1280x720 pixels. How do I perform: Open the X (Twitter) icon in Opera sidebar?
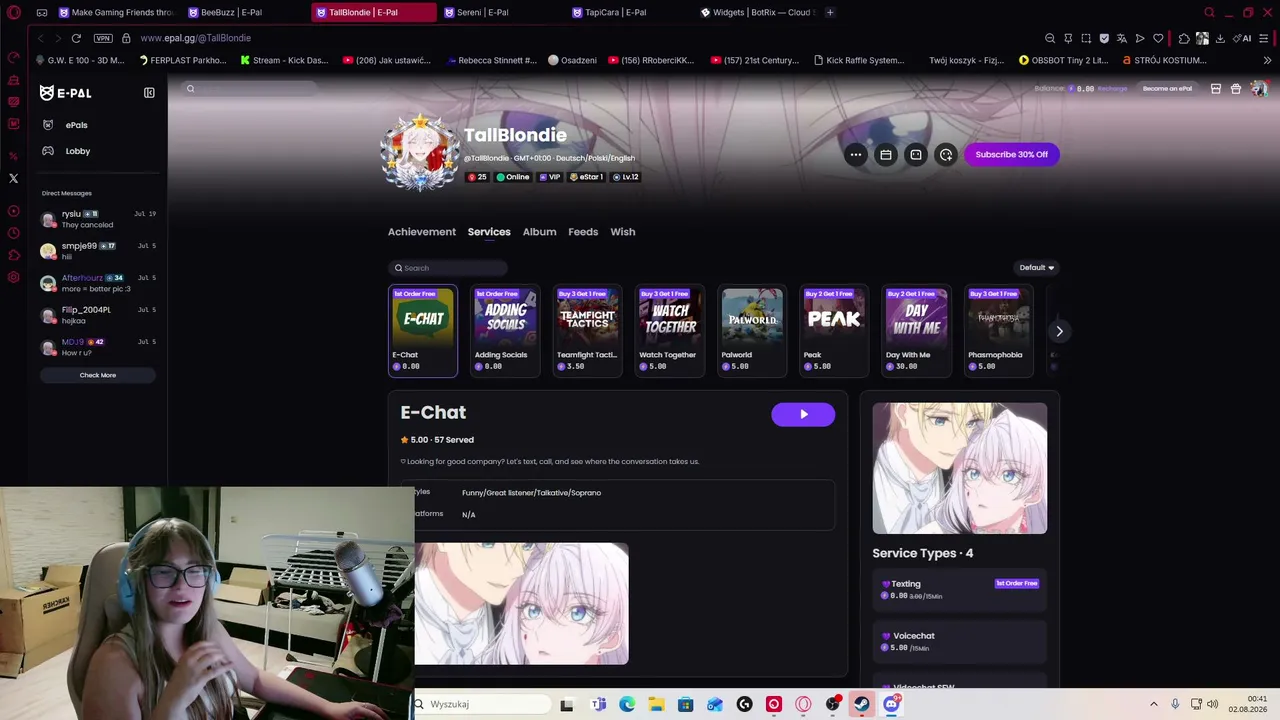tap(13, 178)
